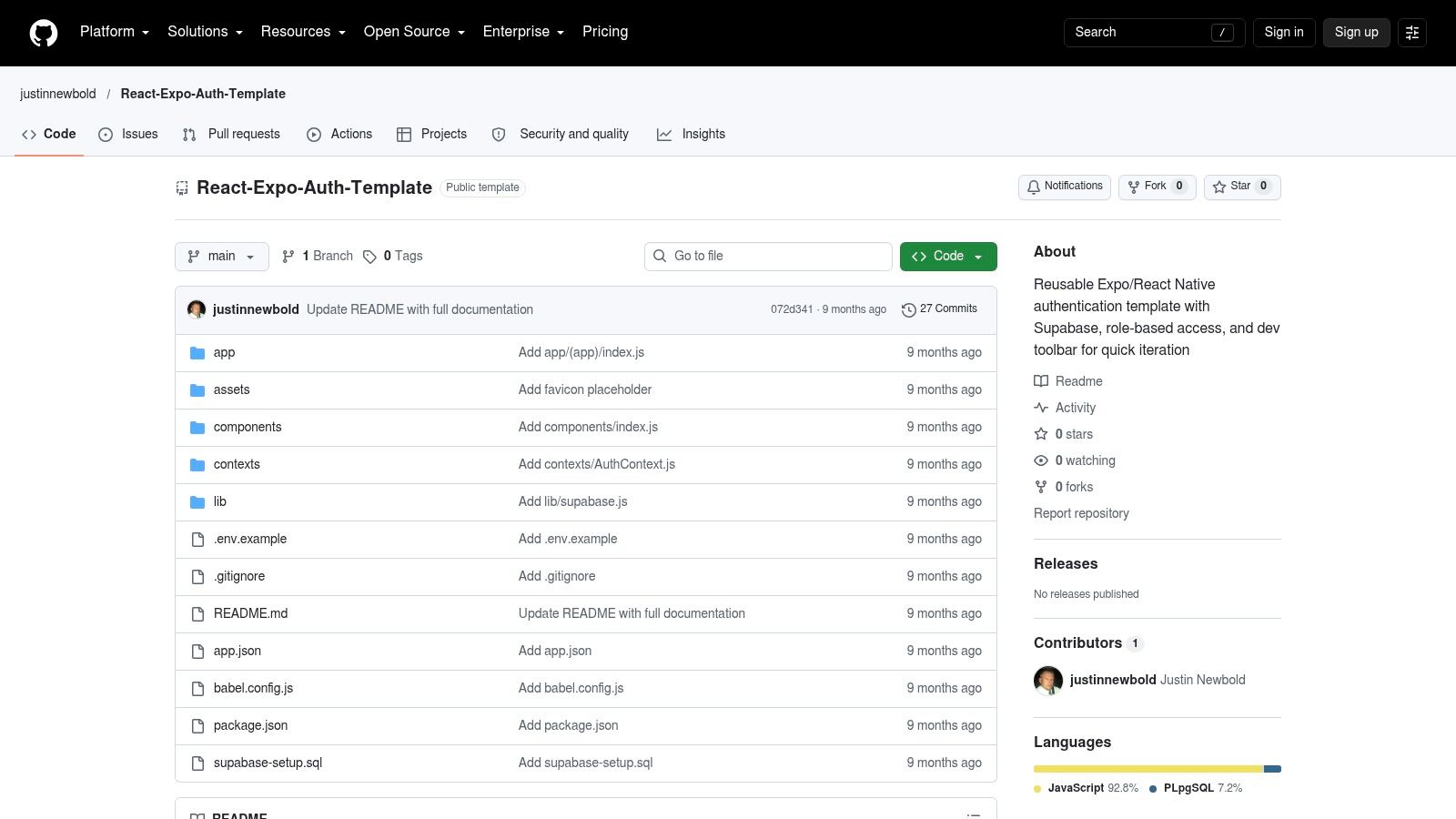Expand the Platform menu
This screenshot has height=819, width=1456.
115,32
